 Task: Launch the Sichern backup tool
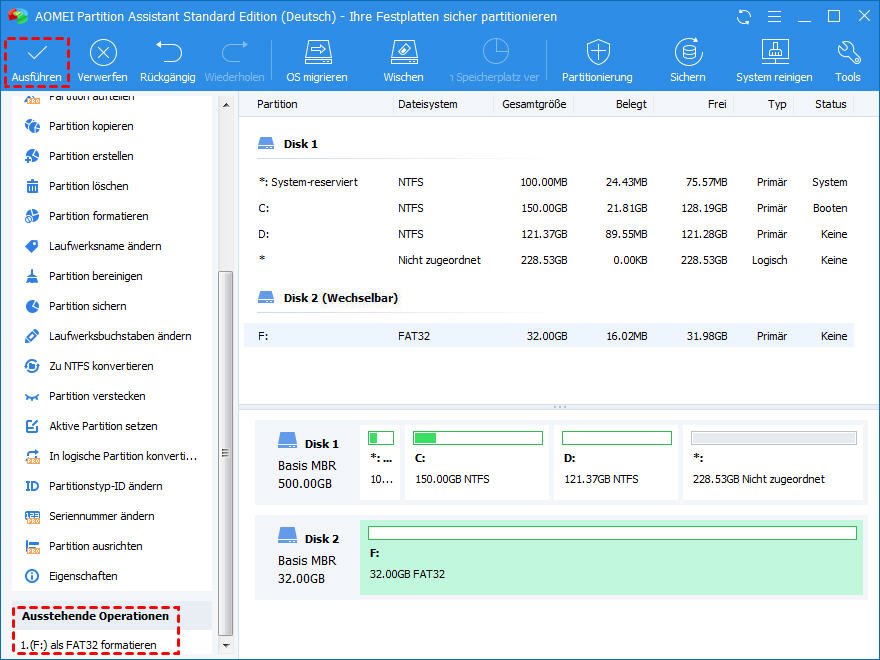pyautogui.click(x=688, y=54)
